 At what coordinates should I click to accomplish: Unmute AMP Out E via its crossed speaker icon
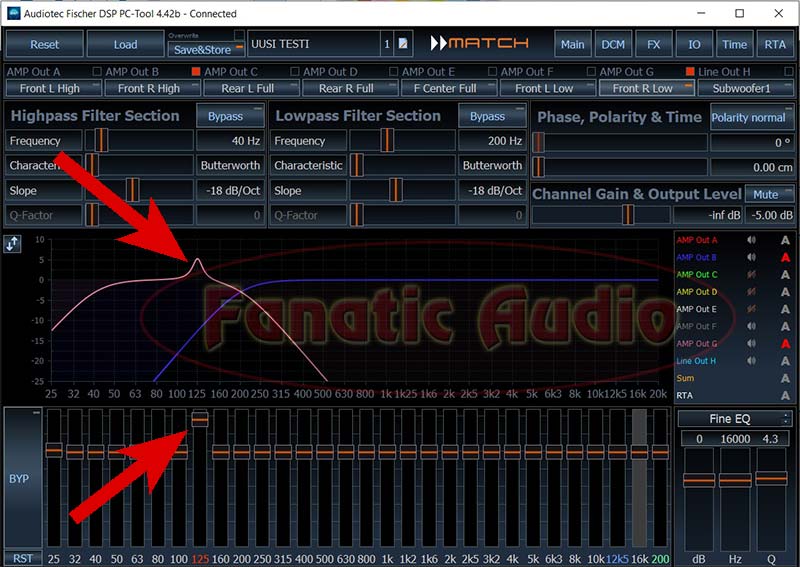click(752, 309)
